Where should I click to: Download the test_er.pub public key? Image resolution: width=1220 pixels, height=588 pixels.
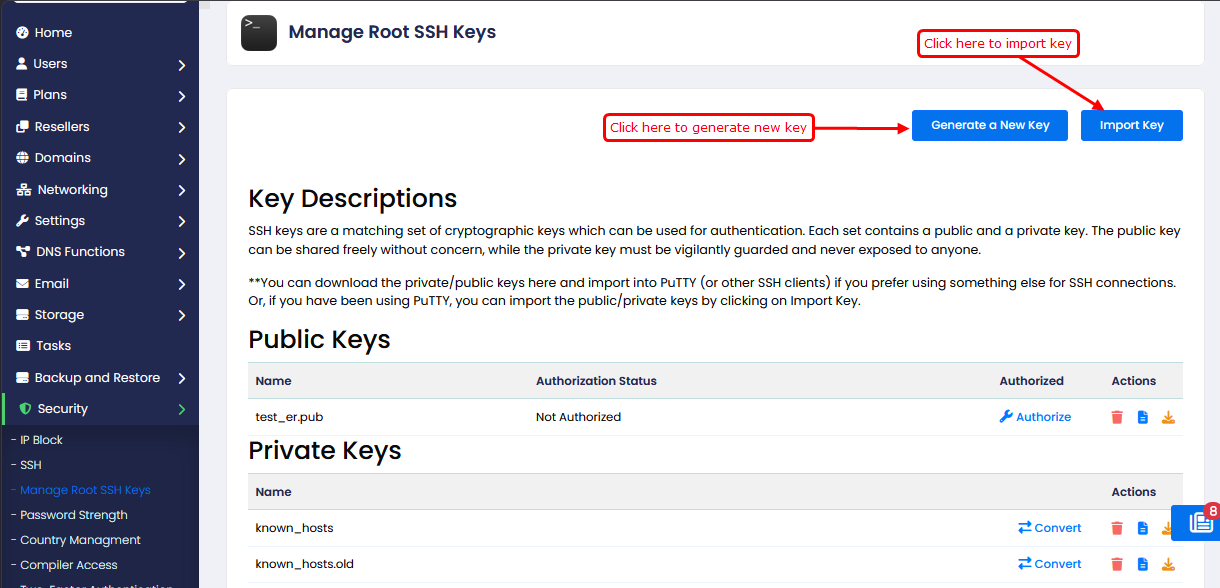(x=1168, y=417)
